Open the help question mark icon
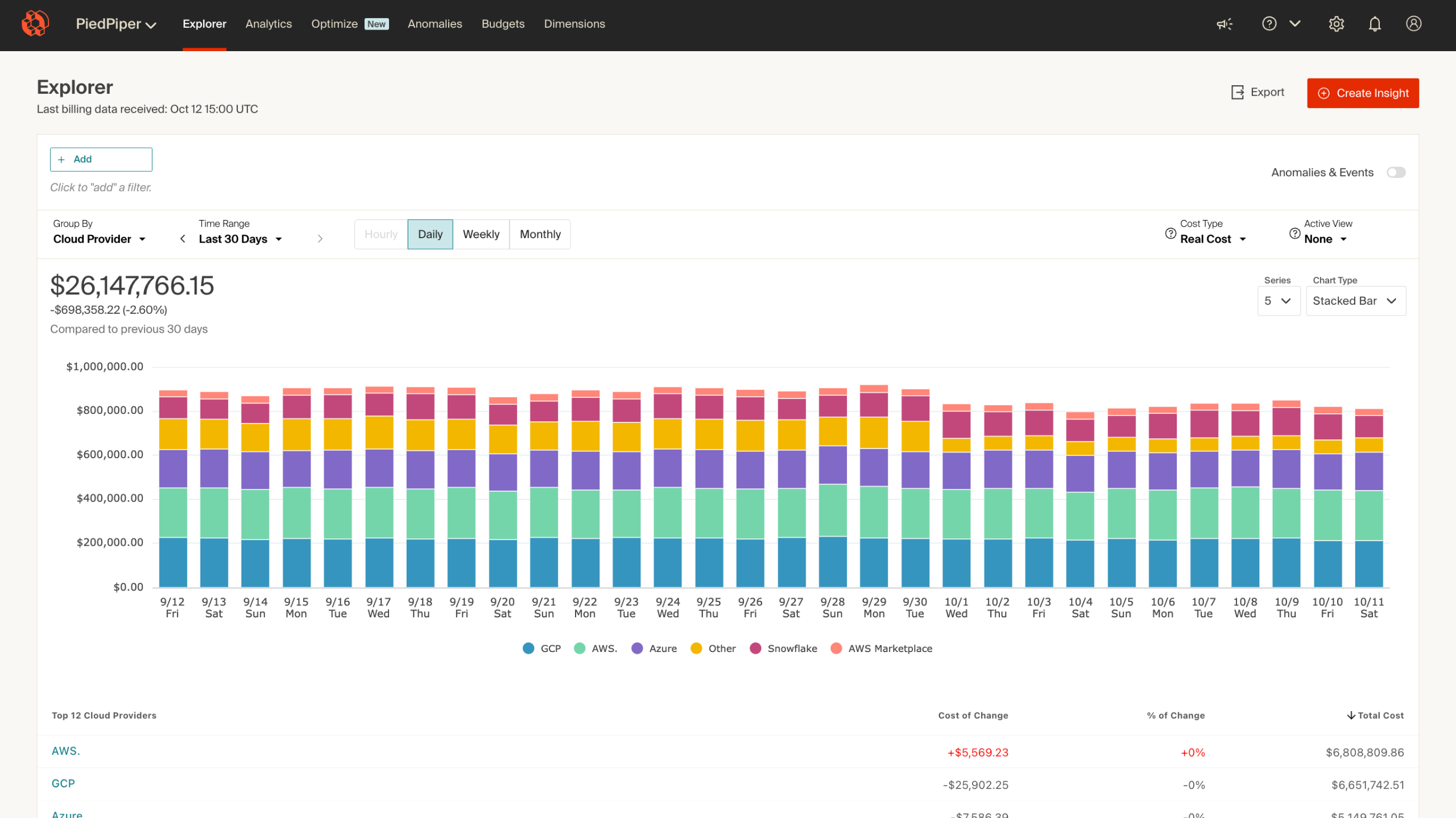Viewport: 1456px width, 818px height. point(1269,24)
